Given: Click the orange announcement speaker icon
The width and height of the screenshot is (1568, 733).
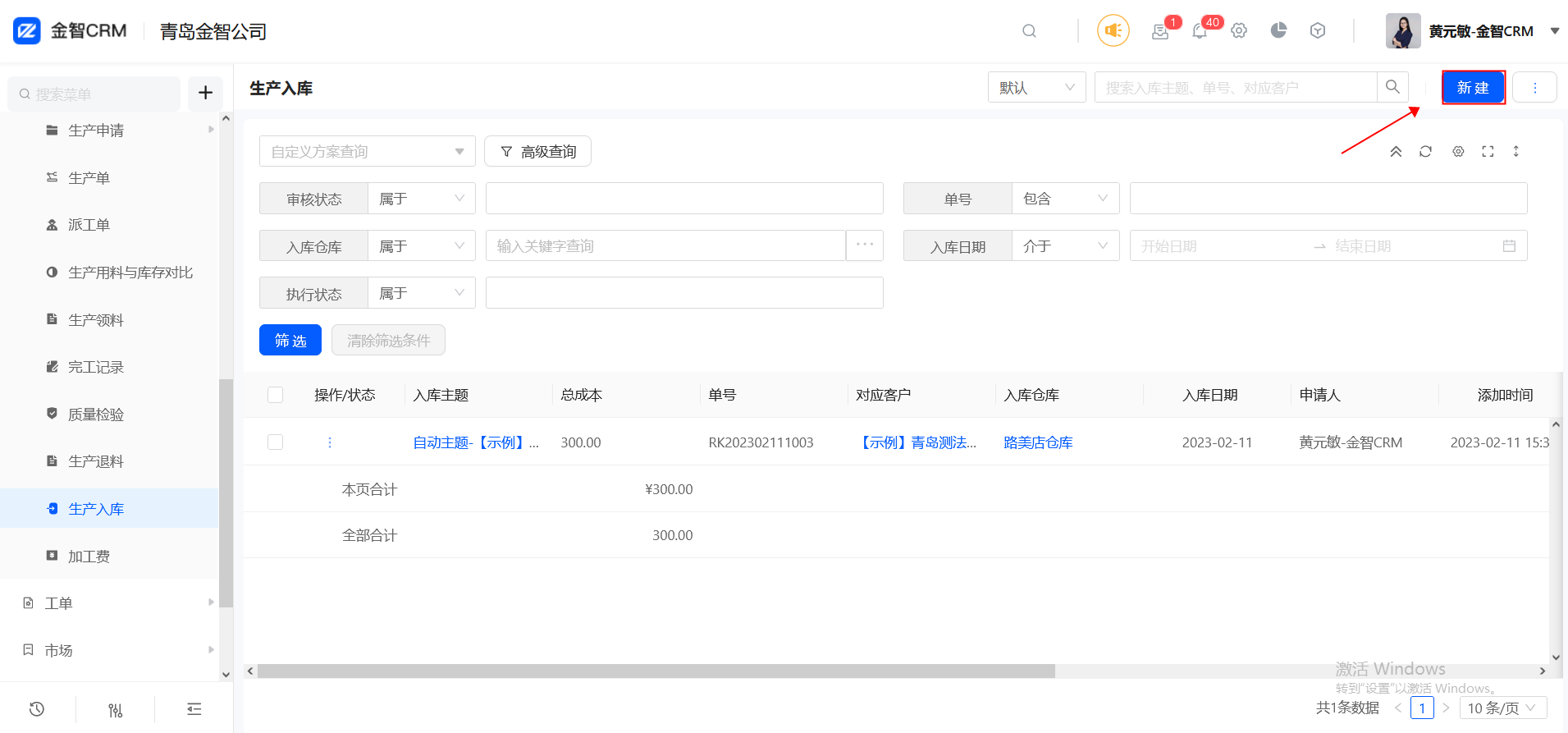Looking at the screenshot, I should pyautogui.click(x=1113, y=31).
